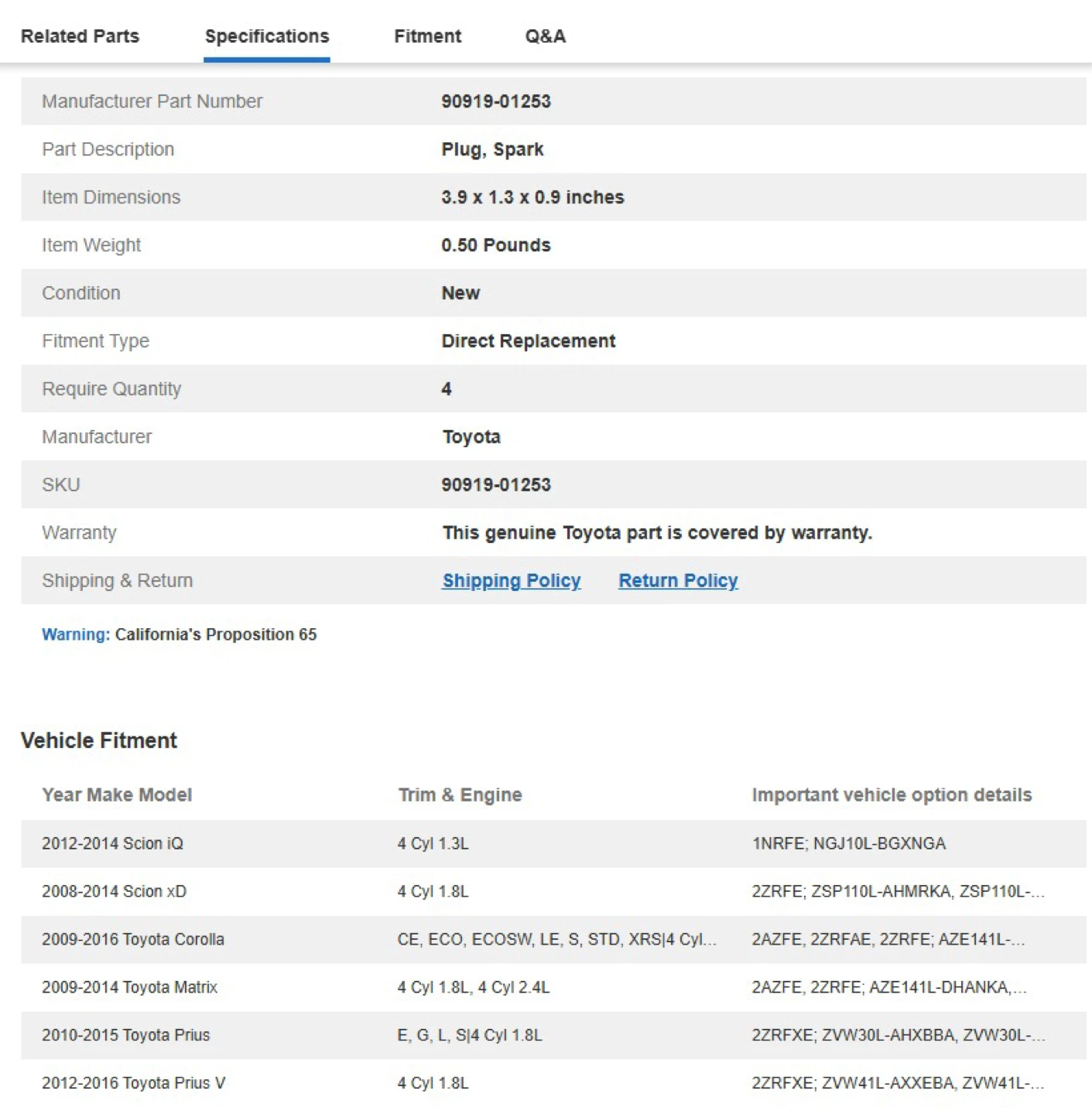Select the '2009-2016 Toyota Corolla' row
The height and width of the screenshot is (1114, 1092).
coord(553,940)
